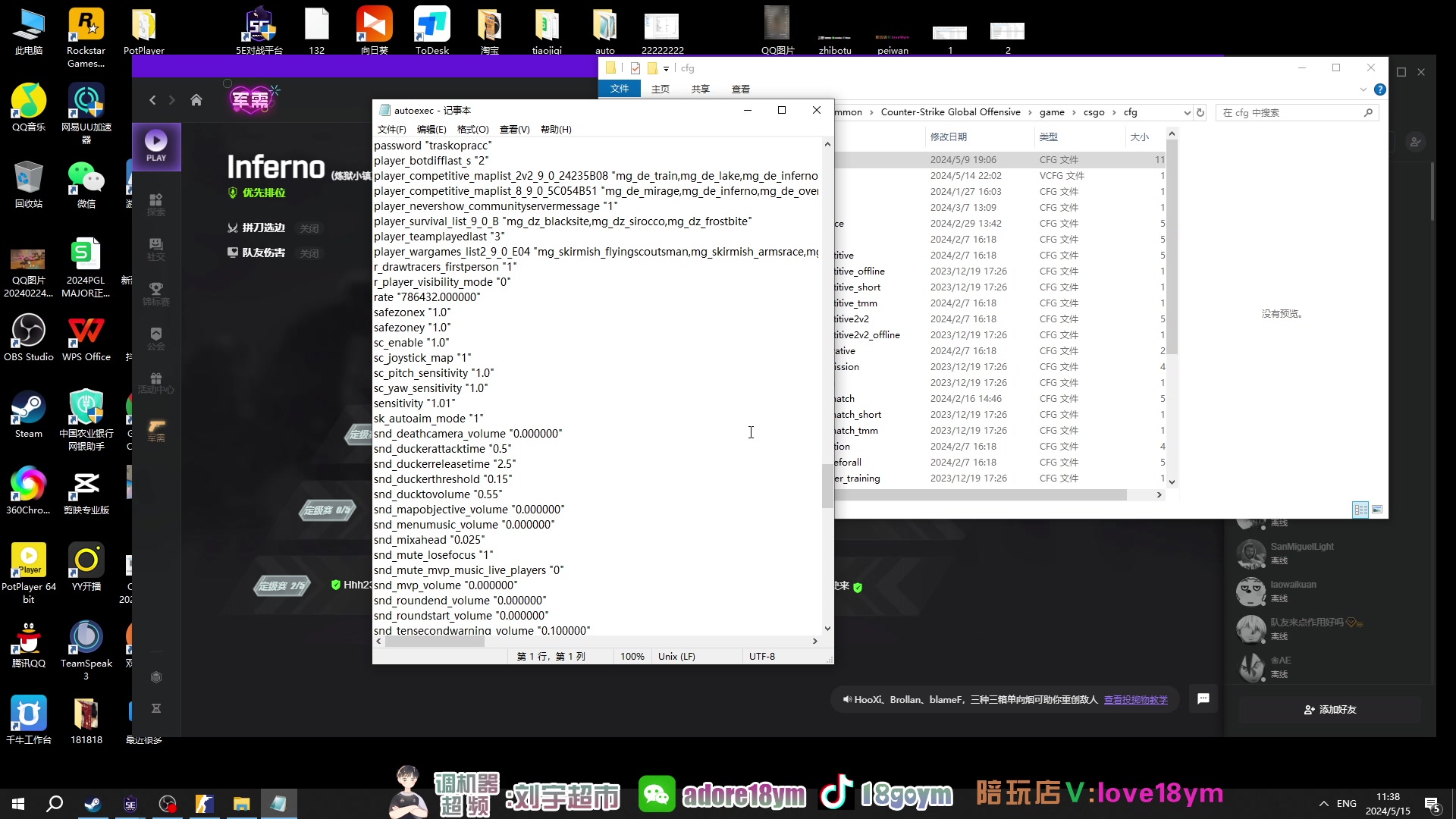Image resolution: width=1456 pixels, height=819 pixels.
Task: Open the 查看投掷物教学 link
Action: [x=1135, y=699]
